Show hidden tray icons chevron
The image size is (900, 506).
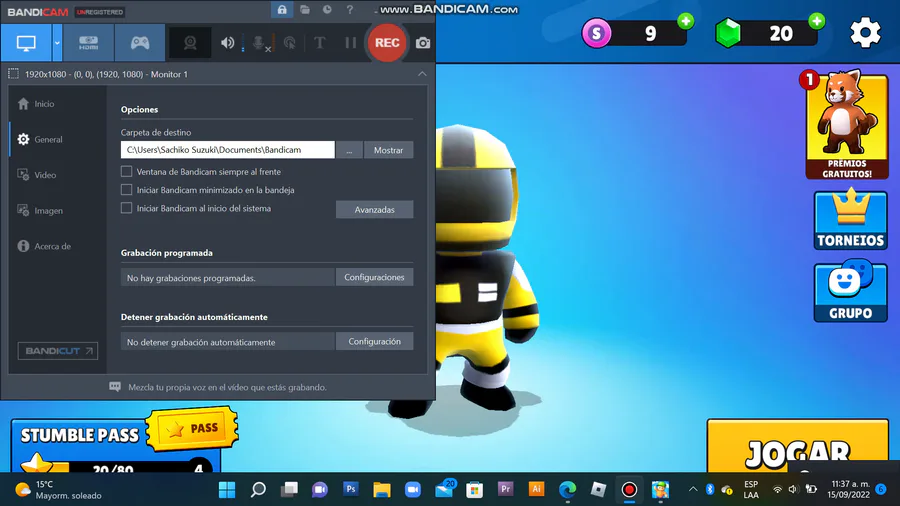[693, 489]
